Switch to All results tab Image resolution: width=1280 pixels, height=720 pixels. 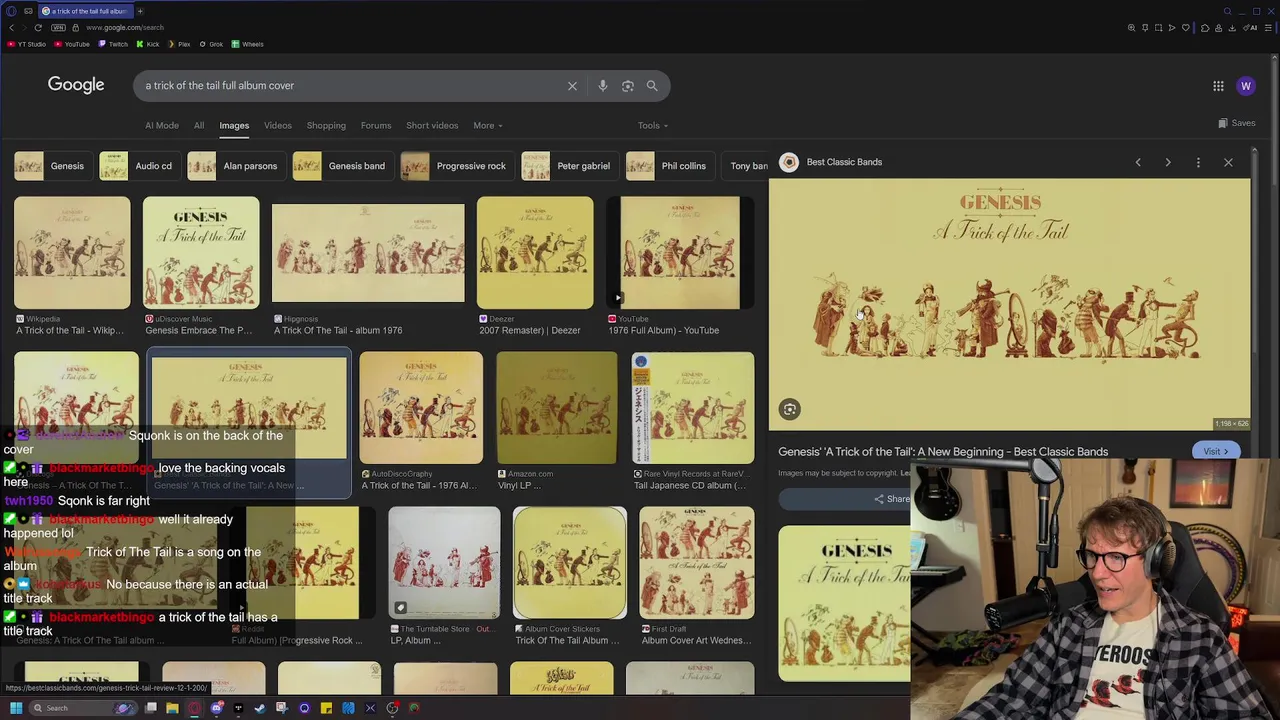coord(199,126)
